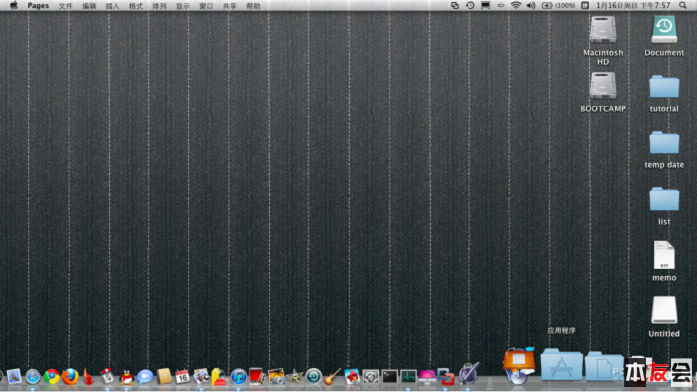Viewport: 697px width, 392px height.
Task: Open the 共享 menu
Action: [229, 6]
